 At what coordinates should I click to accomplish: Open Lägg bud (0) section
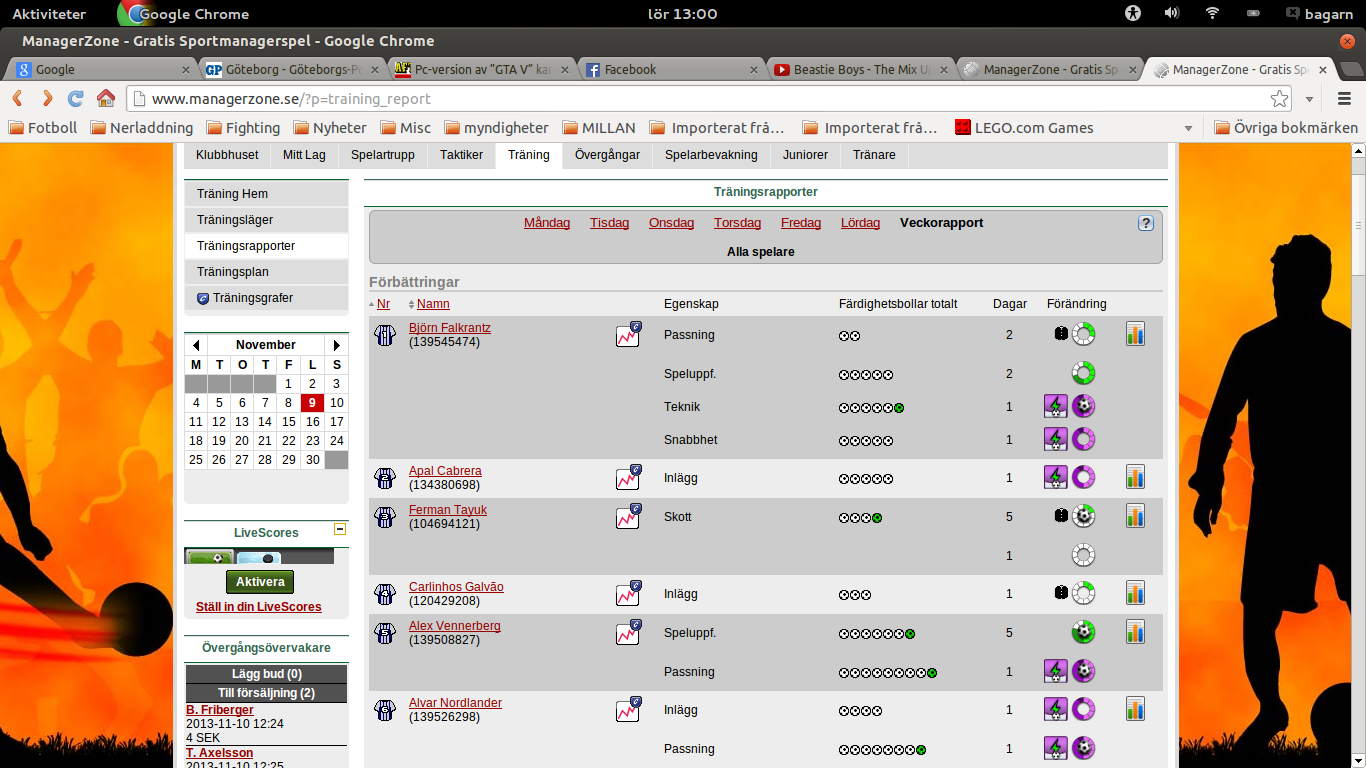tap(266, 674)
